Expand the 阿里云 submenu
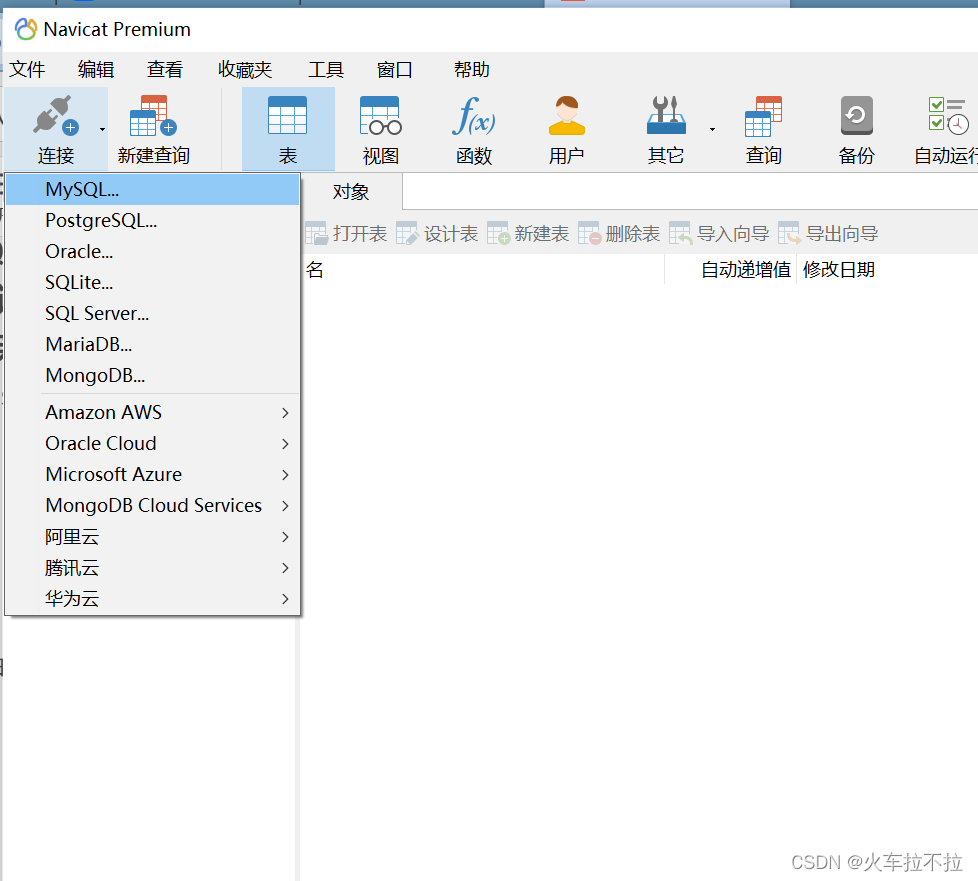978x881 pixels. [x=153, y=537]
